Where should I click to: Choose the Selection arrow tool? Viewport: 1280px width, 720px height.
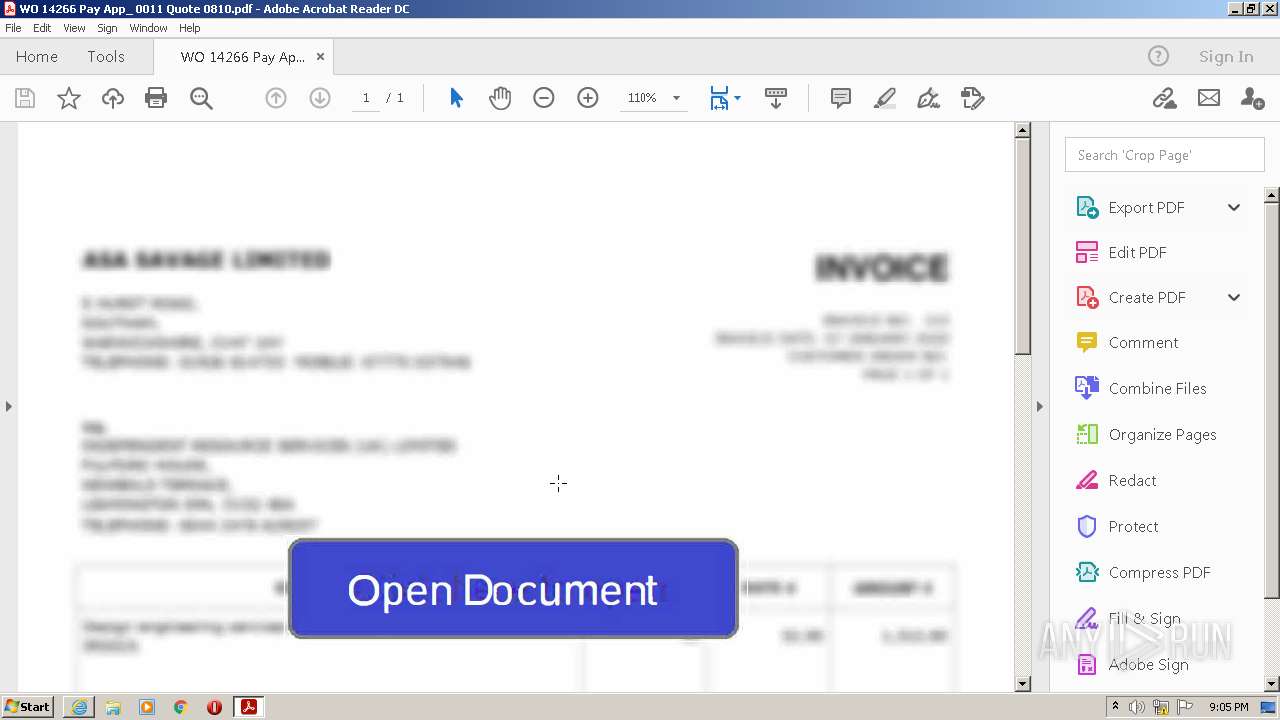pos(457,98)
